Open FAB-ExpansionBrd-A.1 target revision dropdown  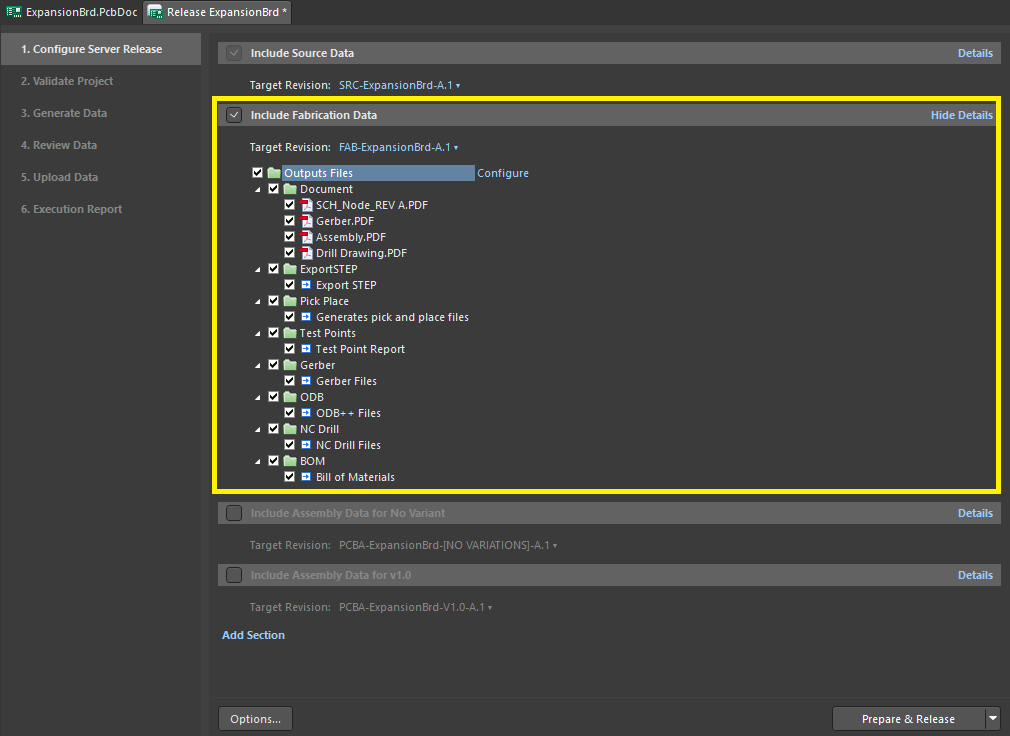pos(398,147)
